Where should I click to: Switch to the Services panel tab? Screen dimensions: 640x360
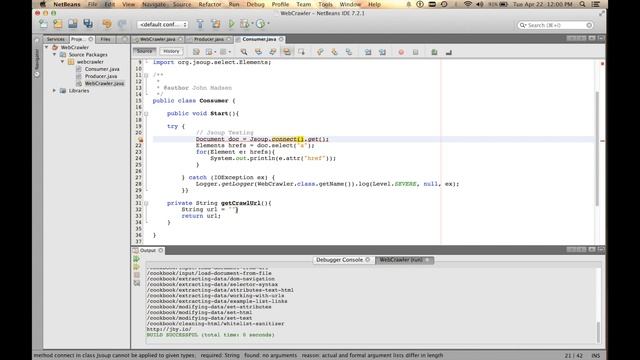point(56,39)
